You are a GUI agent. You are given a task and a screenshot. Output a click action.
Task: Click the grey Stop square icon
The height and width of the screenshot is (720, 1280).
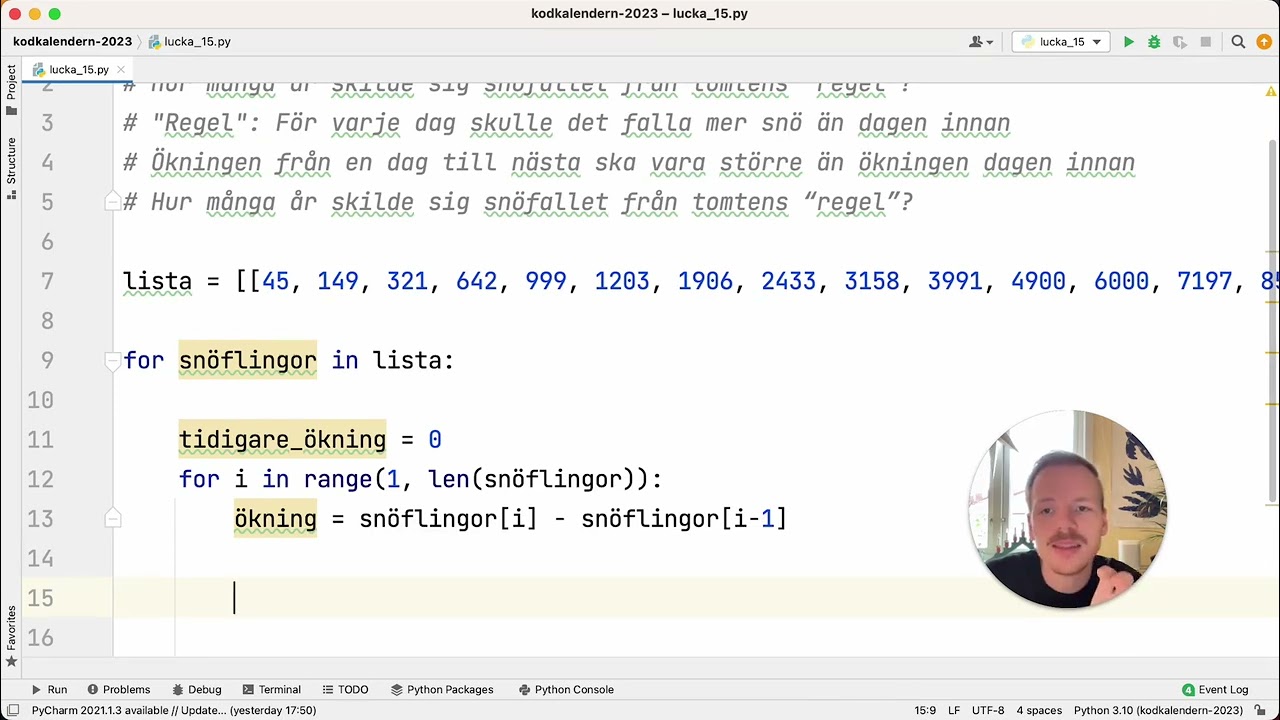pyautogui.click(x=1206, y=42)
